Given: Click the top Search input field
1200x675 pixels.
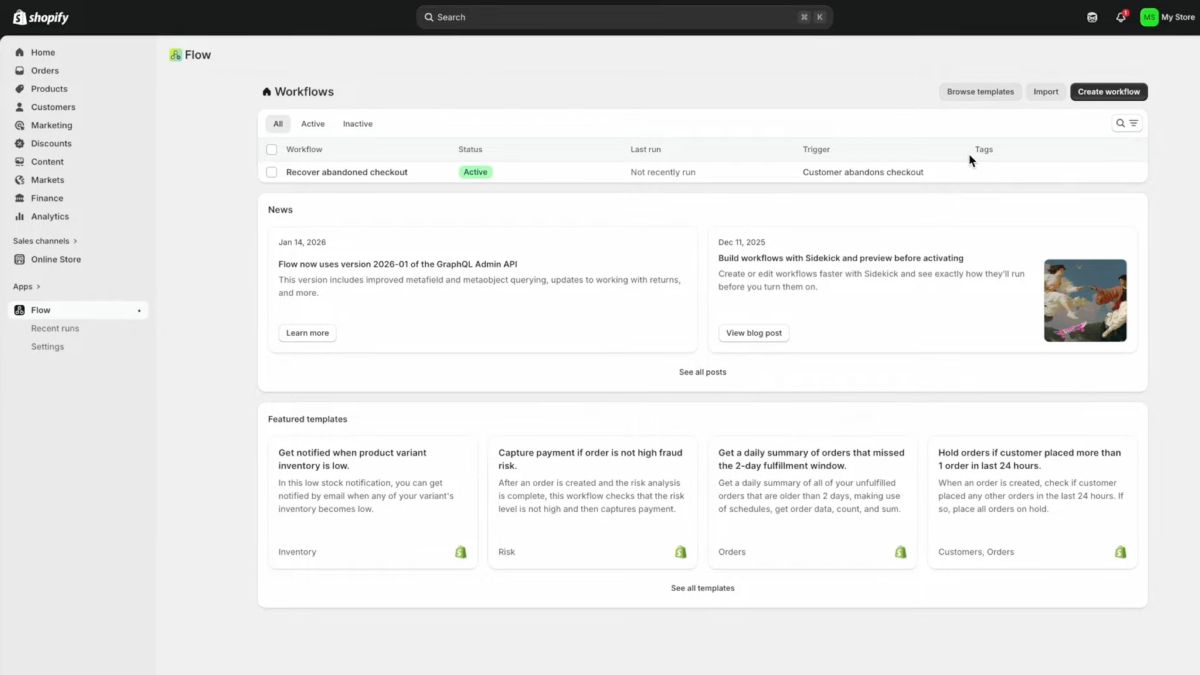Looking at the screenshot, I should pyautogui.click(x=624, y=17).
